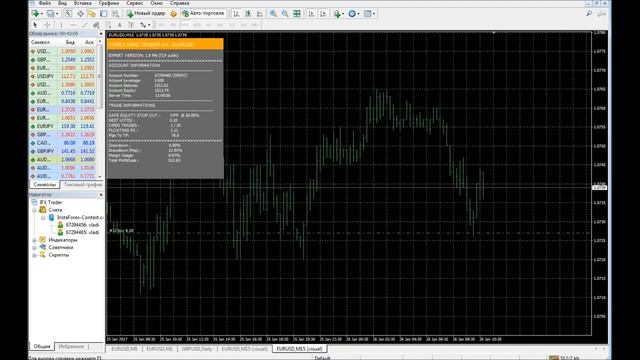Click Market Watch scrollbar up arrow
640x360 pixels.
click(100, 42)
